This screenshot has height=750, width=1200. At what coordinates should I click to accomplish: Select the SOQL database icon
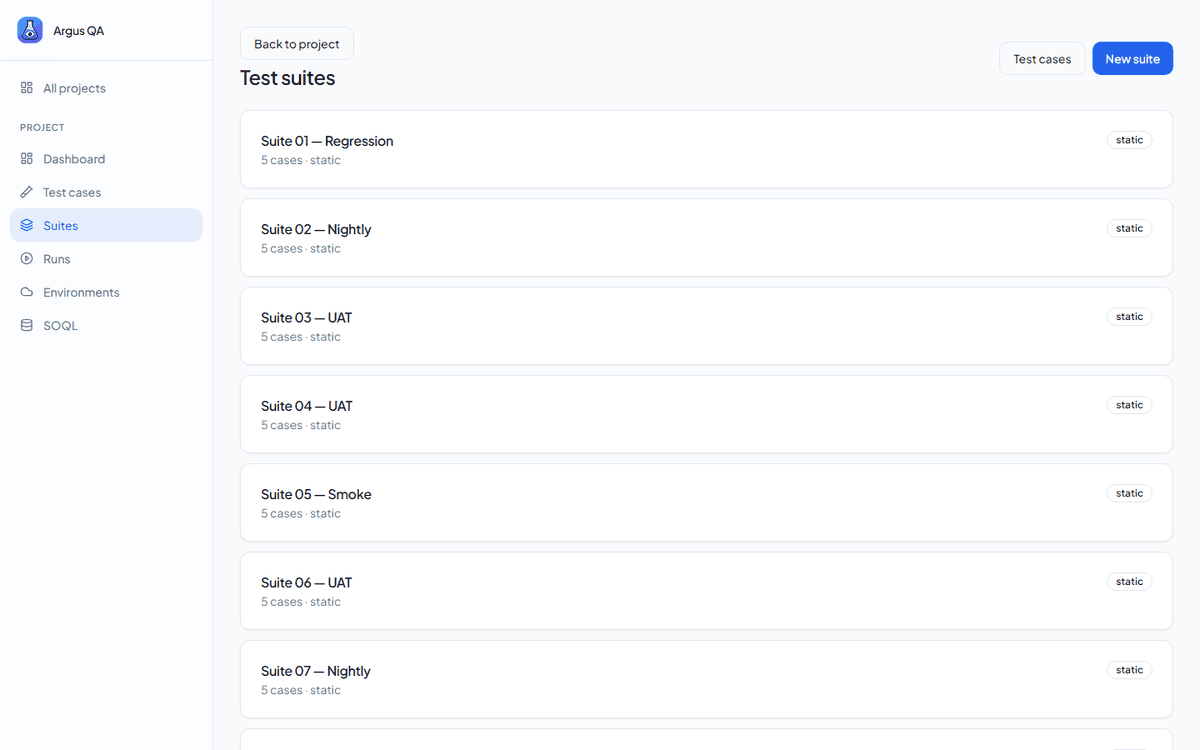(27, 325)
